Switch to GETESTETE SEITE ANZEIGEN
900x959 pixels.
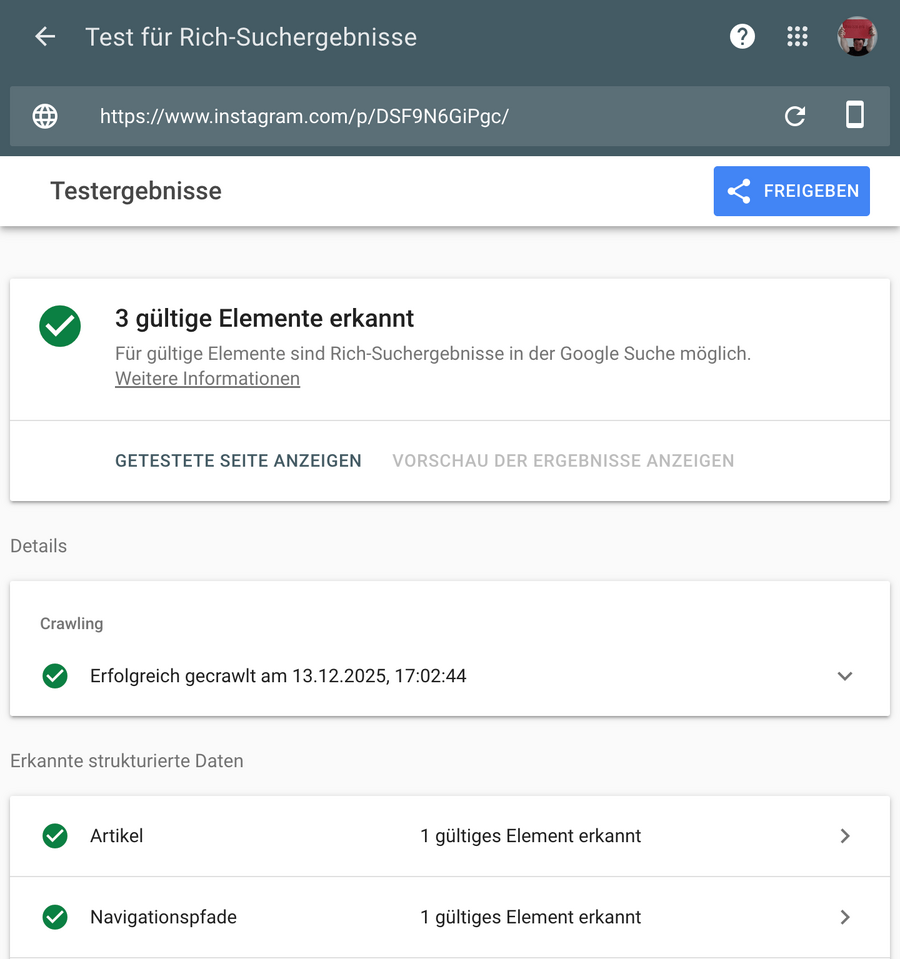[x=238, y=461]
